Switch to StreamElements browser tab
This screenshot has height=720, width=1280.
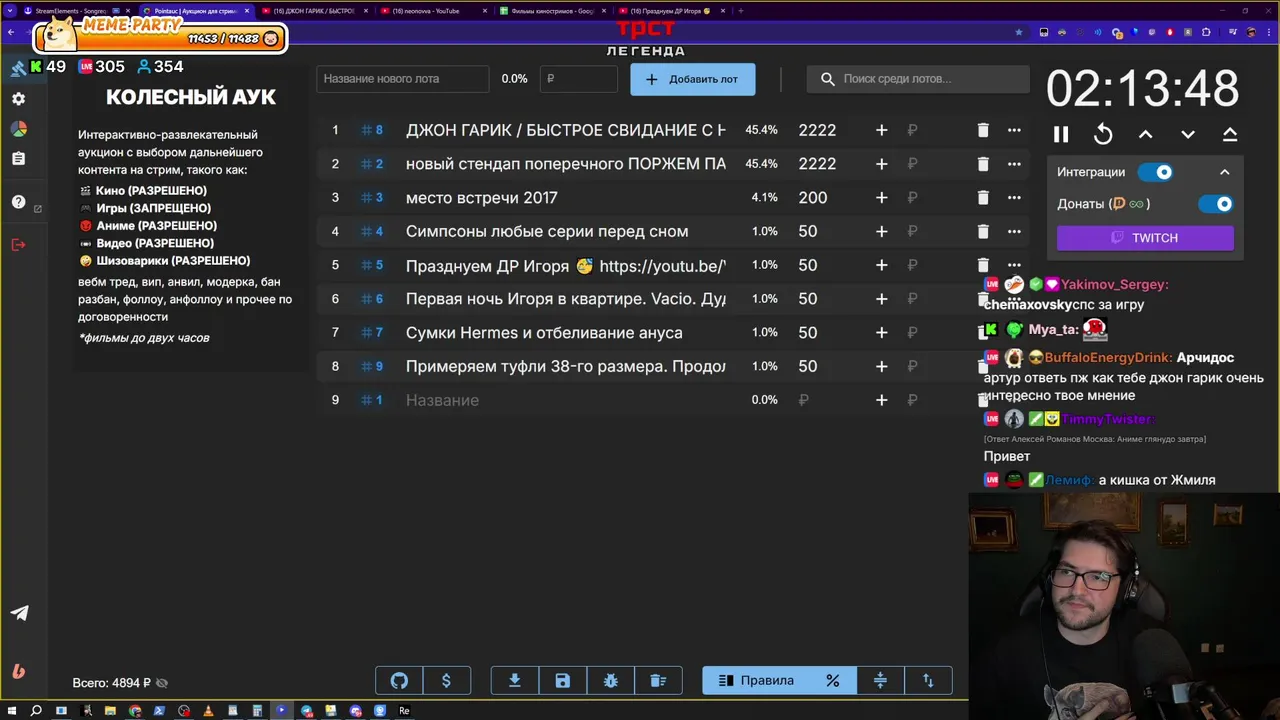click(x=75, y=11)
